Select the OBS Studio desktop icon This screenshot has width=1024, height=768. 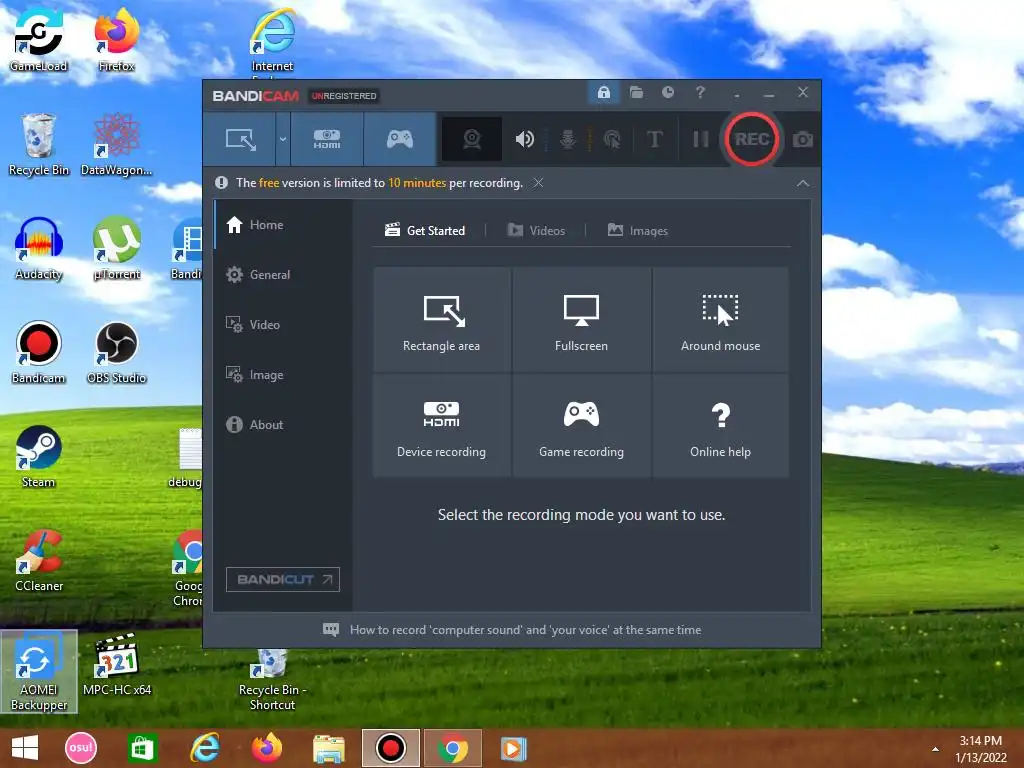pyautogui.click(x=116, y=353)
